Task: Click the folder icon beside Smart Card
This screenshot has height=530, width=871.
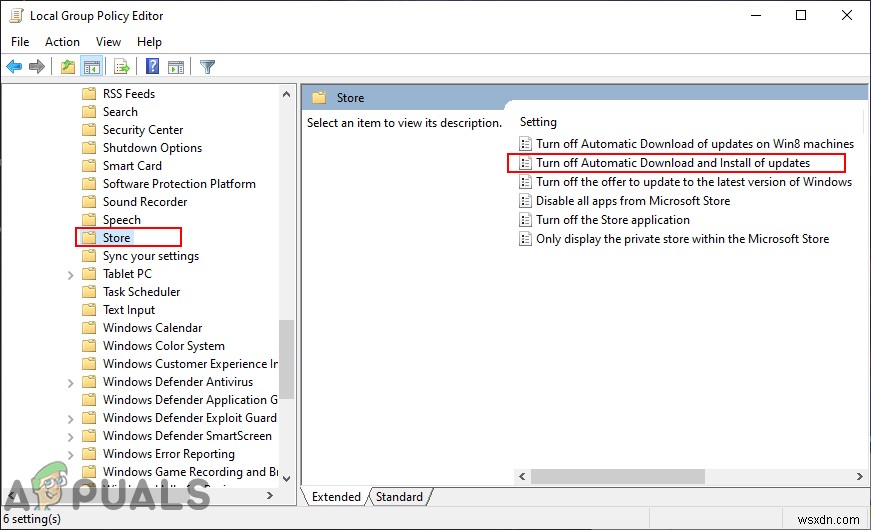Action: [89, 166]
